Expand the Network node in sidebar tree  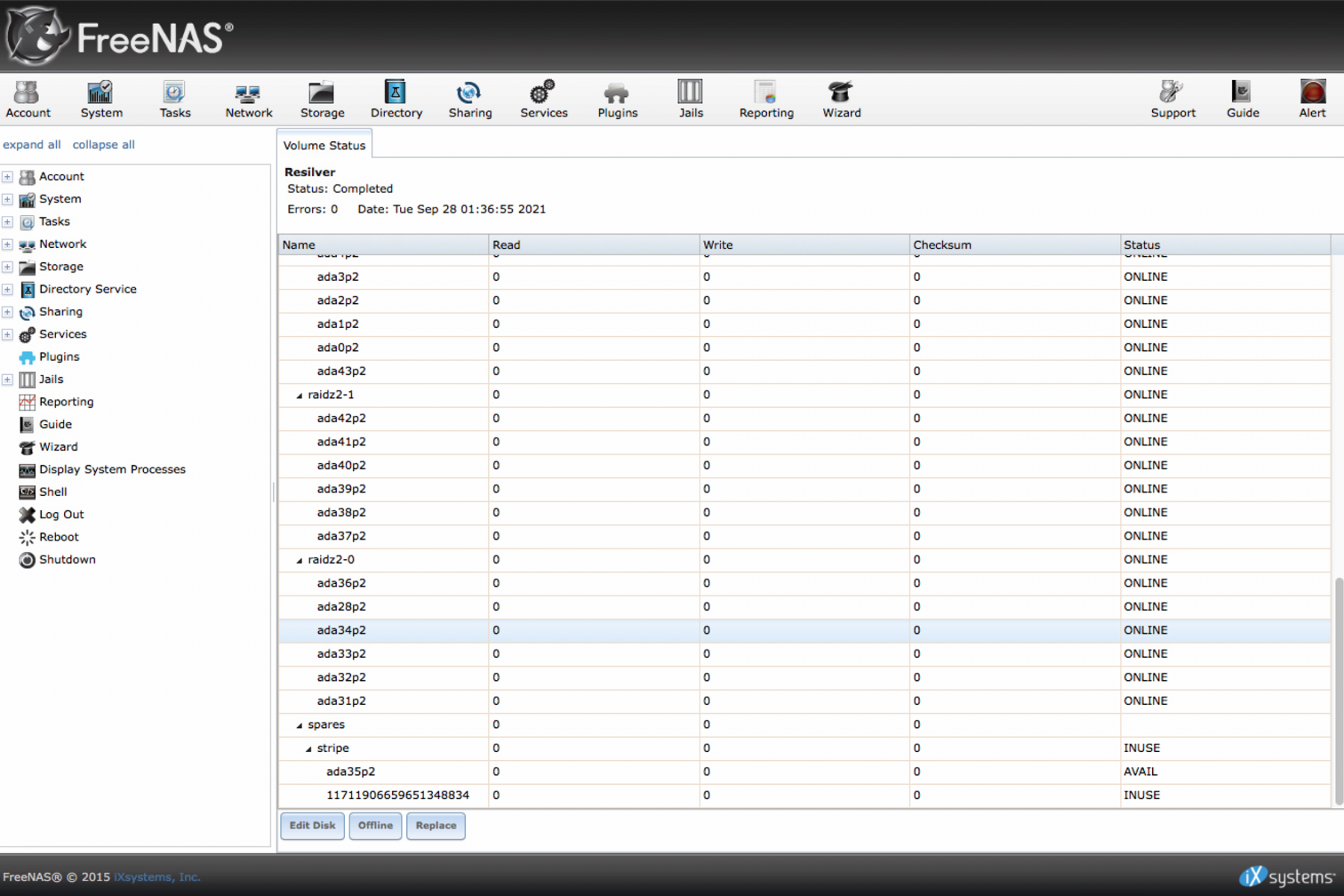(7, 244)
